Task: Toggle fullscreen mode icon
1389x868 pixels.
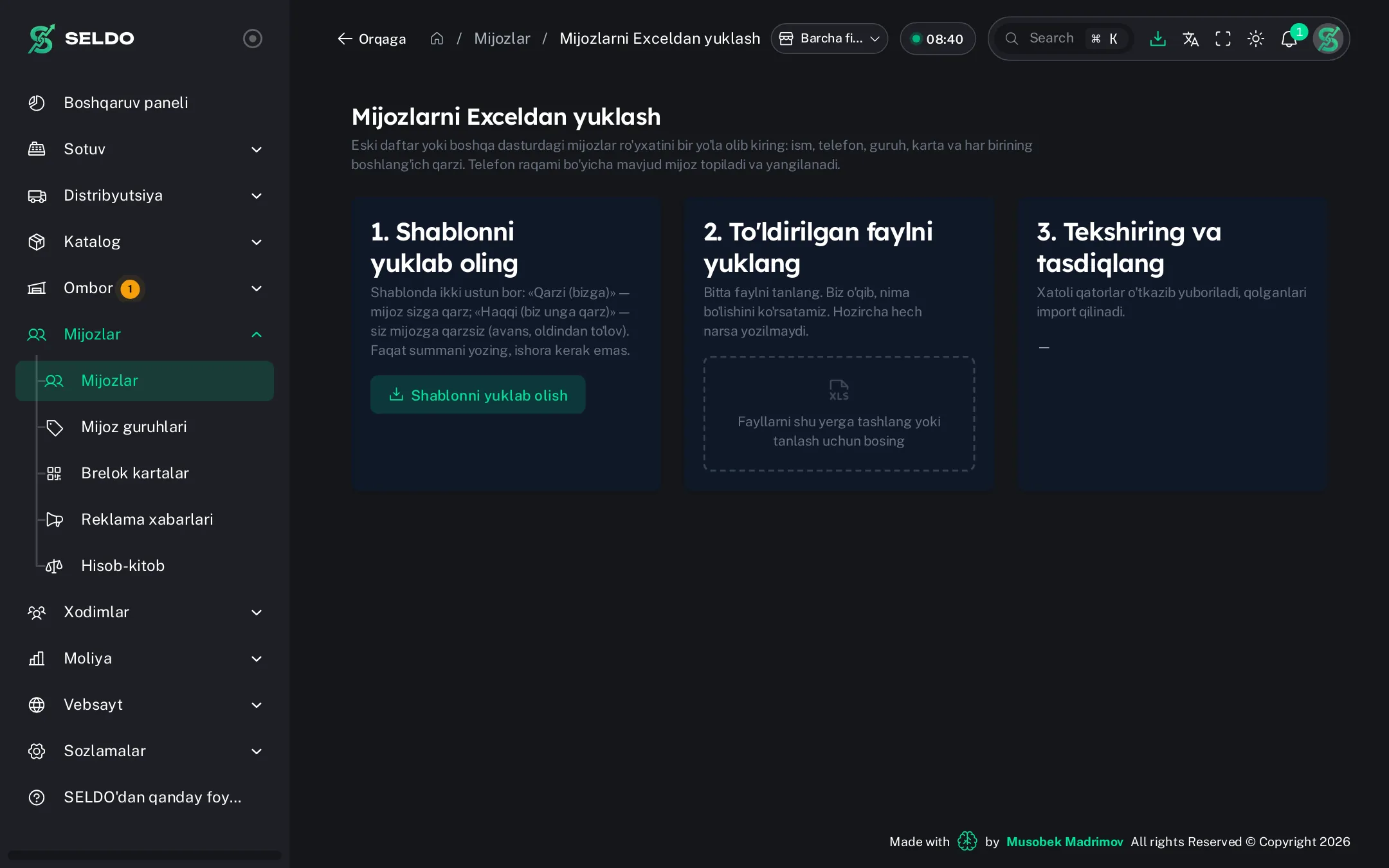Action: coord(1223,39)
